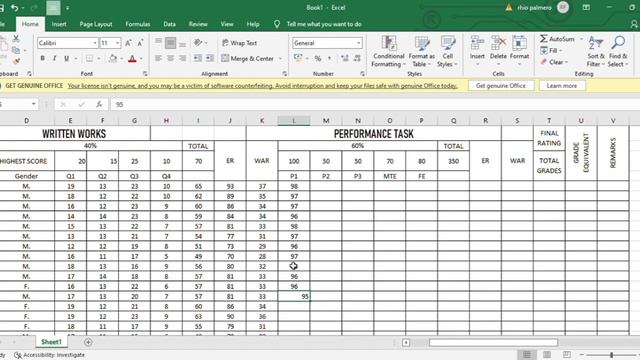Image resolution: width=640 pixels, height=360 pixels.
Task: Switch to the View tab
Action: click(227, 24)
